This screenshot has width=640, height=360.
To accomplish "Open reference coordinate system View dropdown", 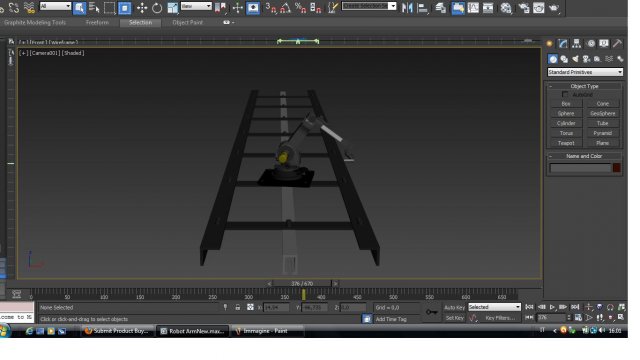I will [196, 6].
